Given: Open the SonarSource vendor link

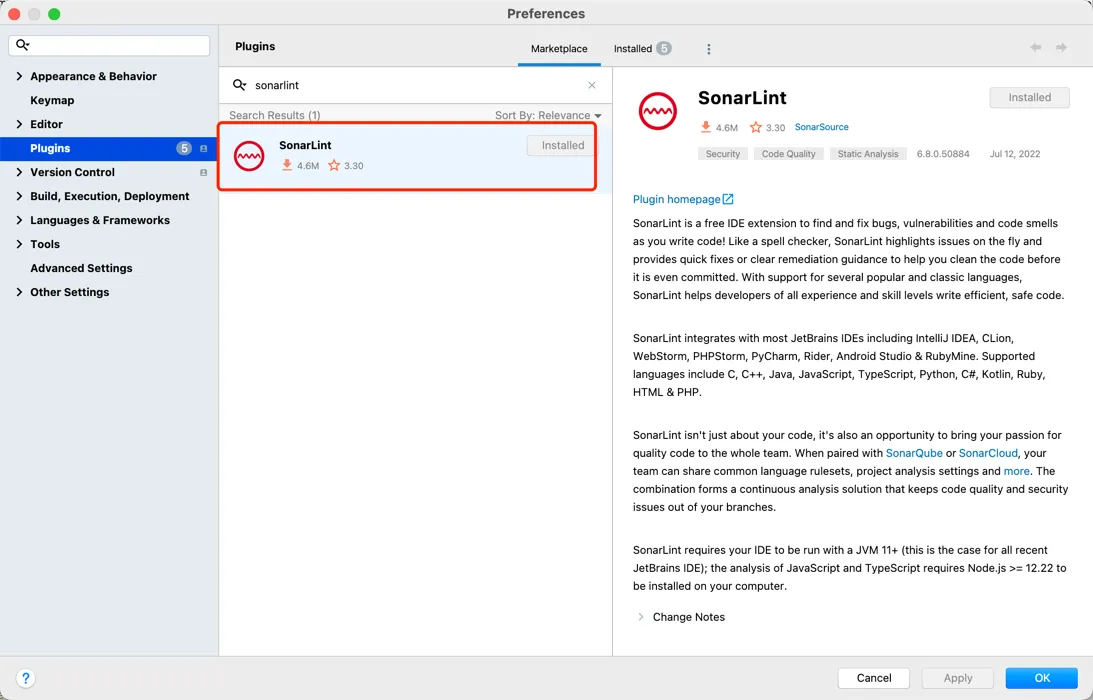Looking at the screenshot, I should [x=821, y=127].
